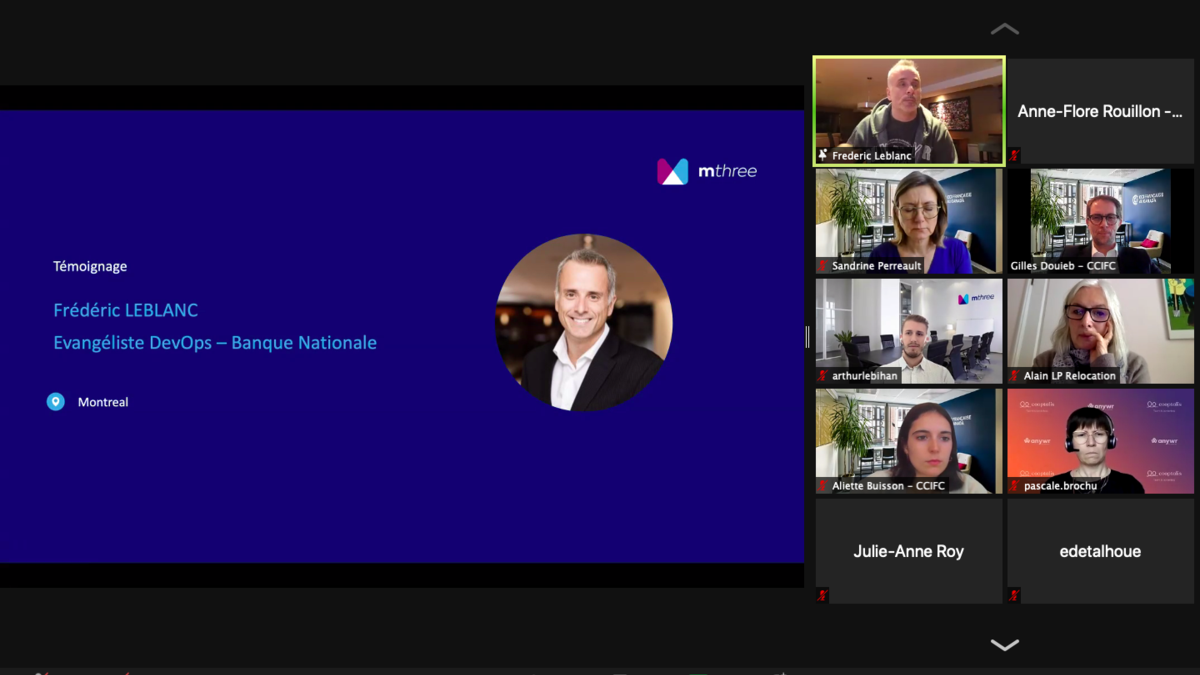Viewport: 1200px width, 675px height.
Task: Click Alain LP Relocation's muted mic icon
Action: point(1014,376)
